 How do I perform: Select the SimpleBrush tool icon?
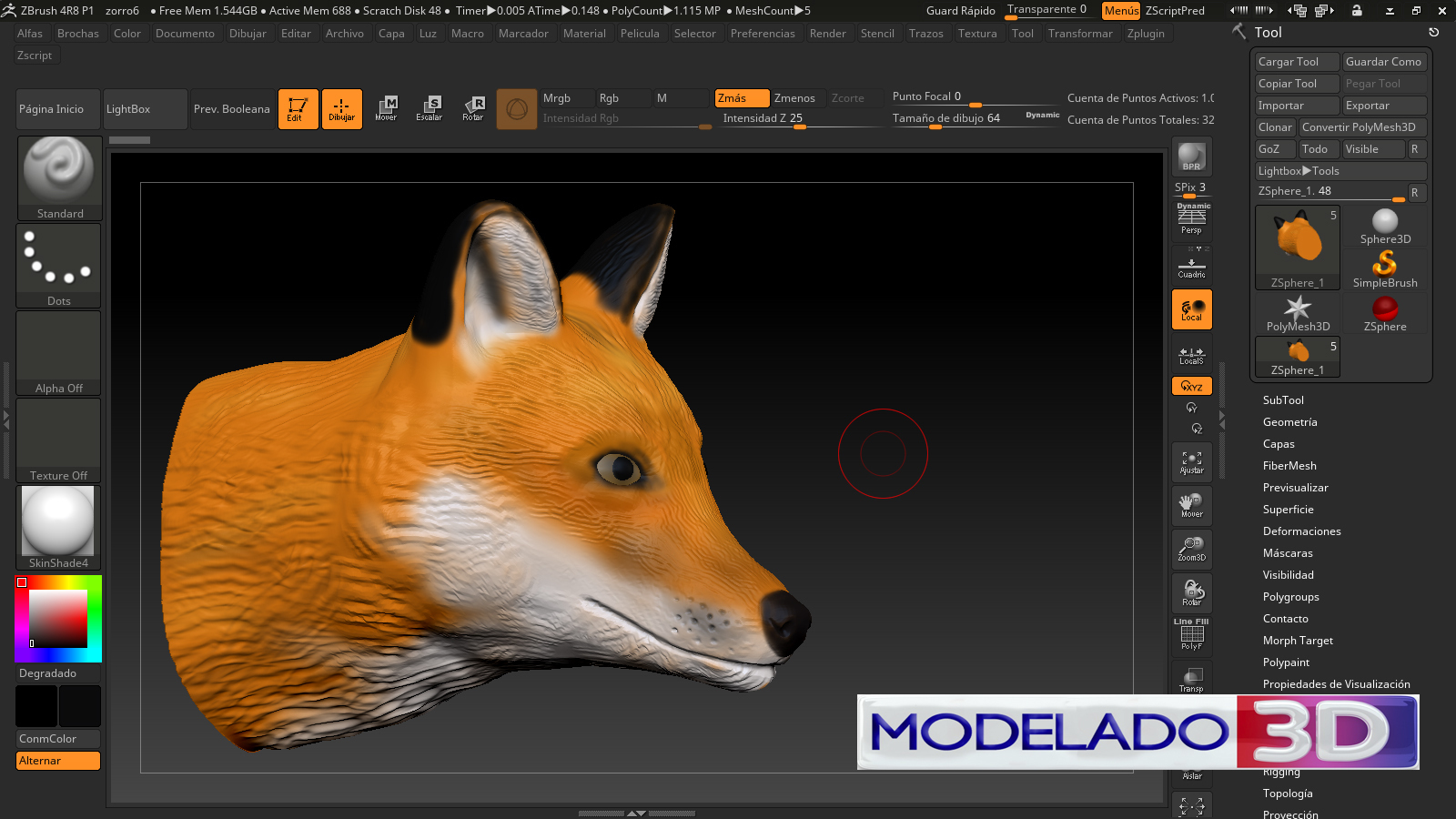point(1384,269)
